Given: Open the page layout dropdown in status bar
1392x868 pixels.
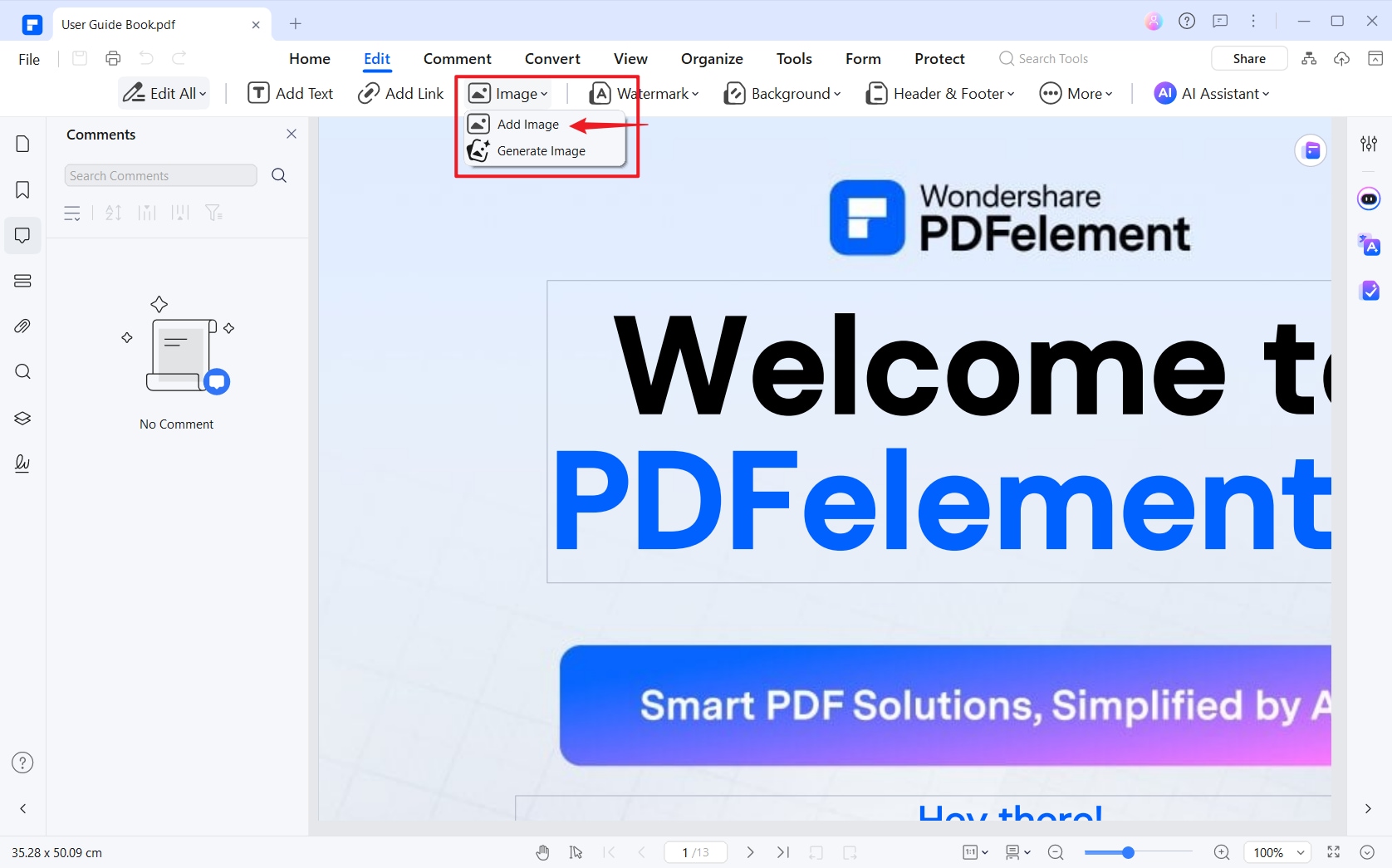Looking at the screenshot, I should tap(1017, 852).
